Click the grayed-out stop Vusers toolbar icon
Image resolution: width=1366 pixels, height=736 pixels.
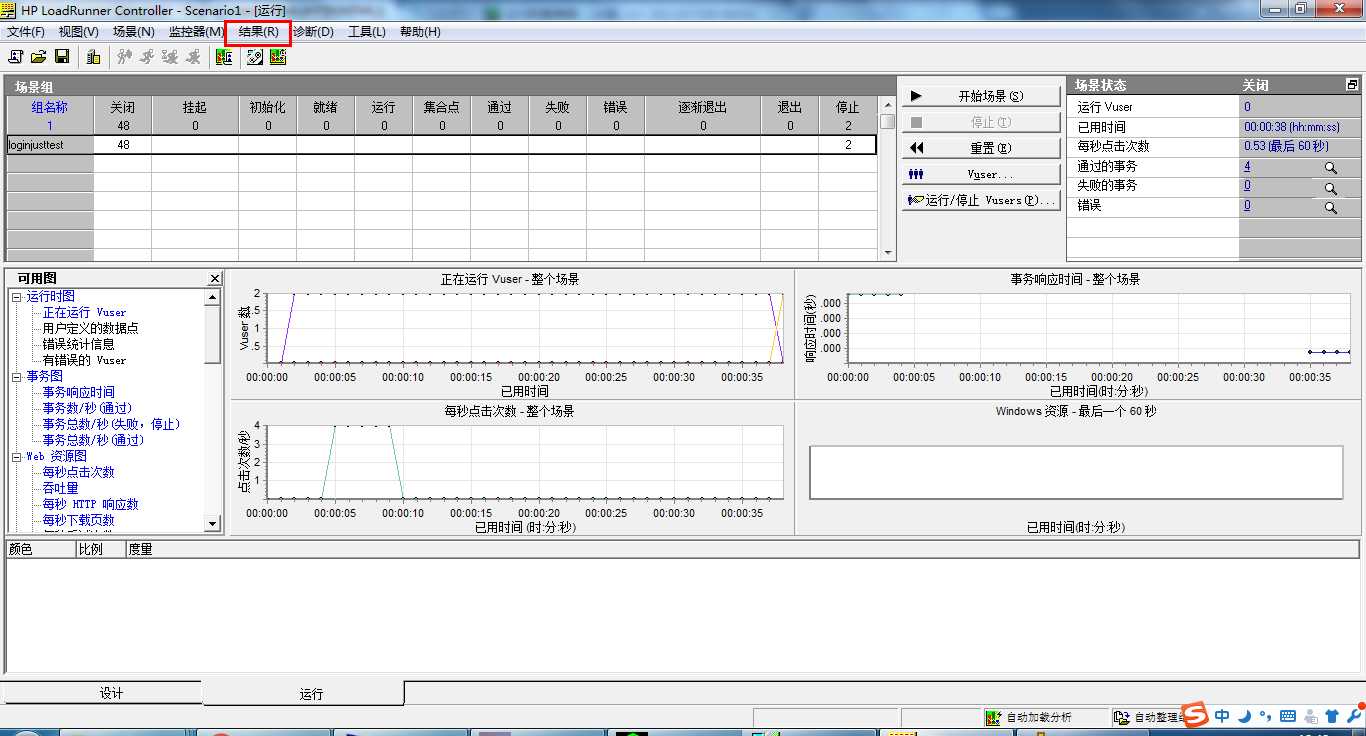coord(193,57)
